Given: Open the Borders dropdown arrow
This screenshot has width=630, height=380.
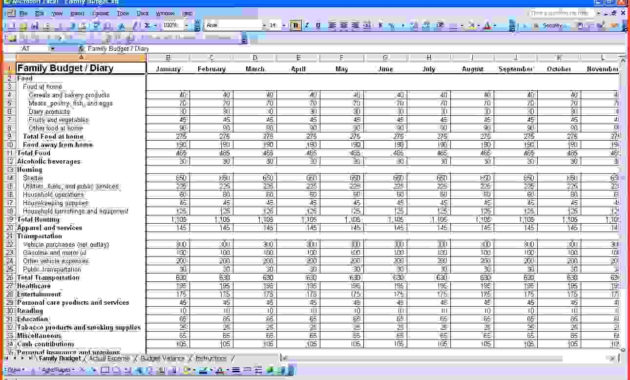Looking at the screenshot, I should (x=462, y=26).
